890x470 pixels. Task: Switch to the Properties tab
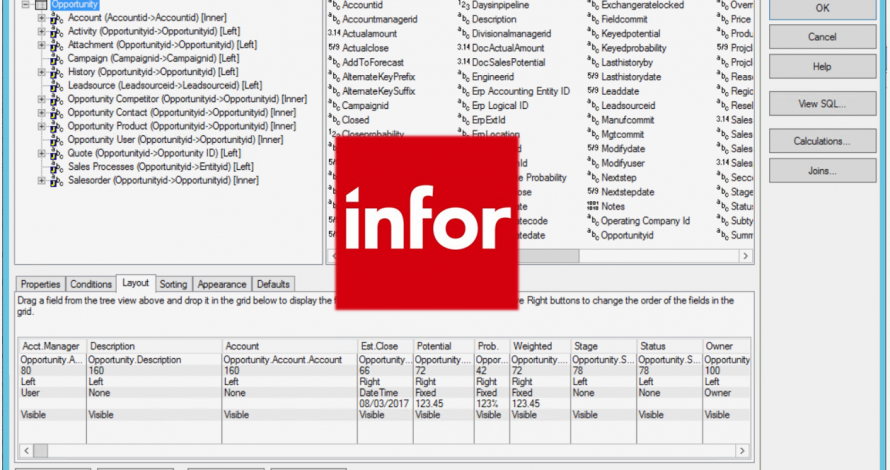coord(40,284)
